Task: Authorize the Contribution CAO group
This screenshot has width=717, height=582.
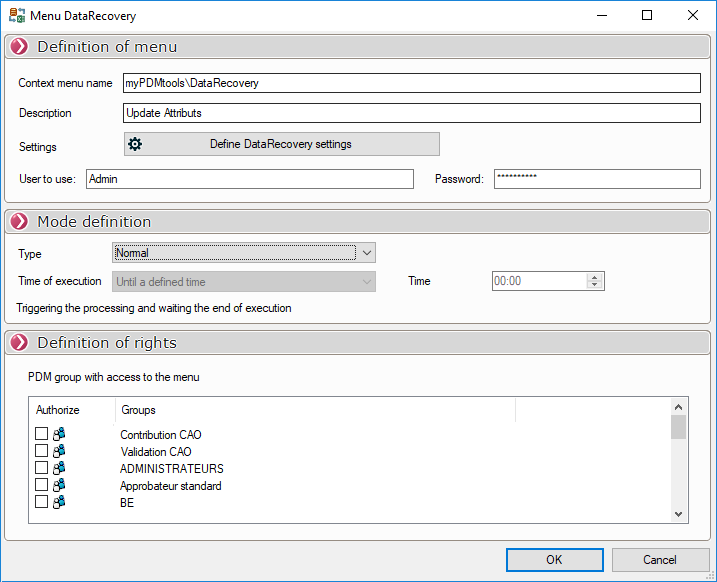Action: 41,434
